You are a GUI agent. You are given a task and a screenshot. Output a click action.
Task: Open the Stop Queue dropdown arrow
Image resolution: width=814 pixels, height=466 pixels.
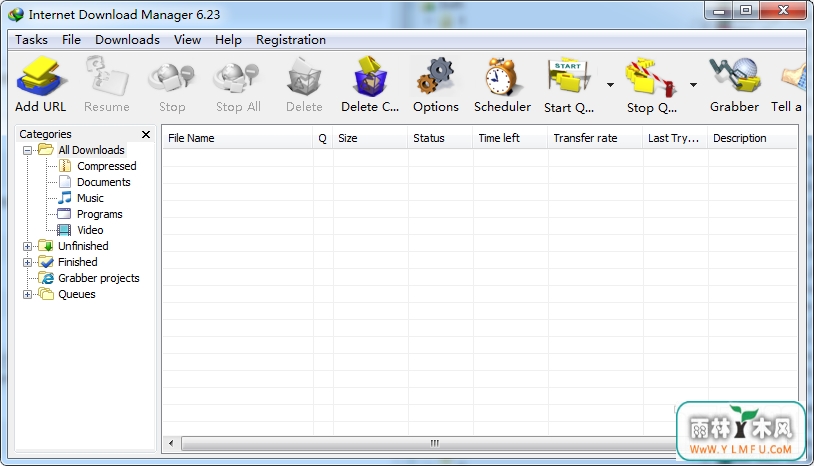point(693,85)
